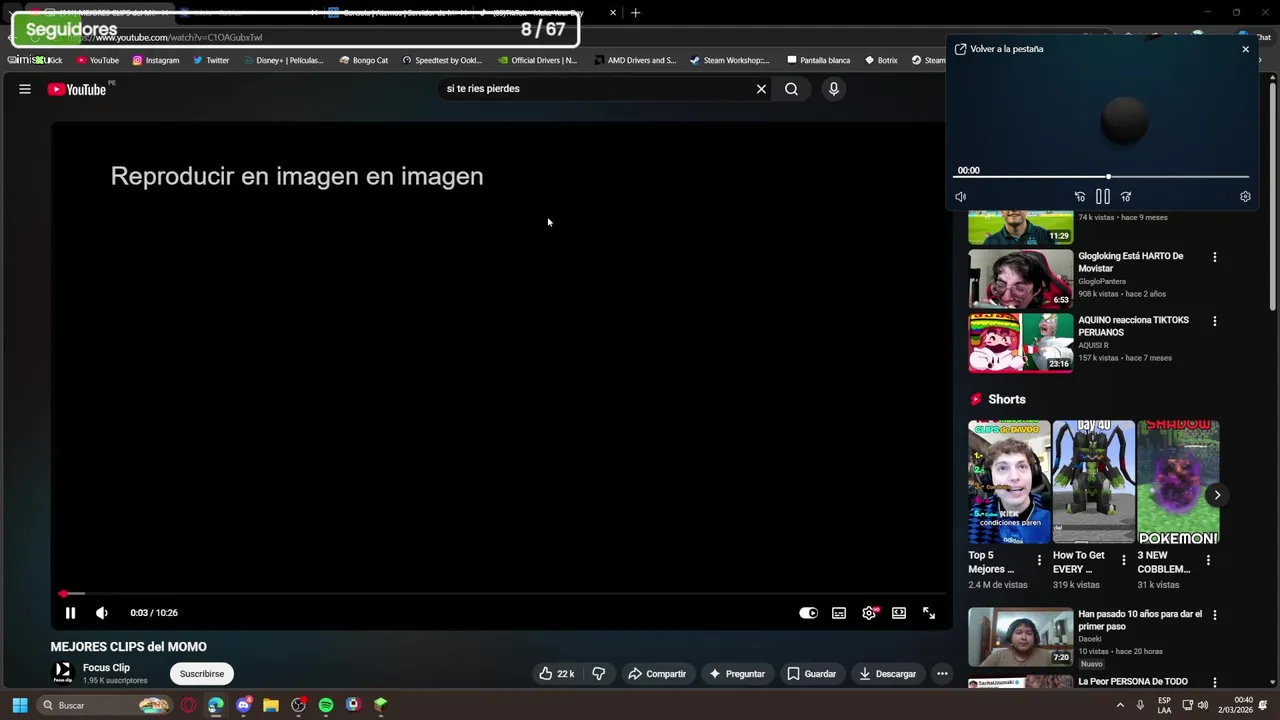The height and width of the screenshot is (720, 1280).
Task: Switch to theater mode view
Action: click(x=899, y=613)
